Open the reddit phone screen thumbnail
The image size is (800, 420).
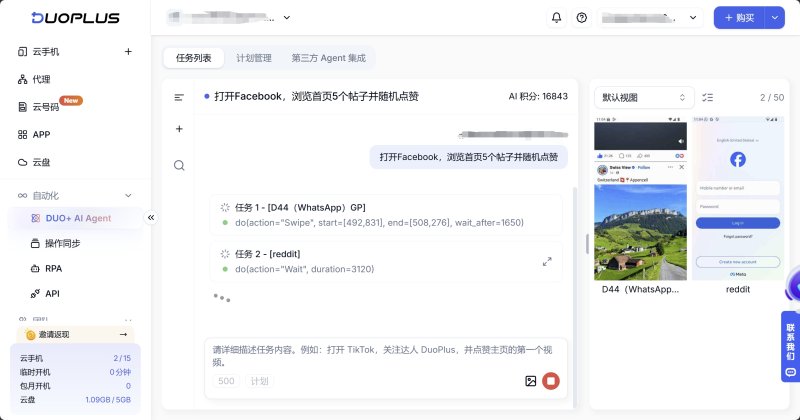click(x=738, y=199)
